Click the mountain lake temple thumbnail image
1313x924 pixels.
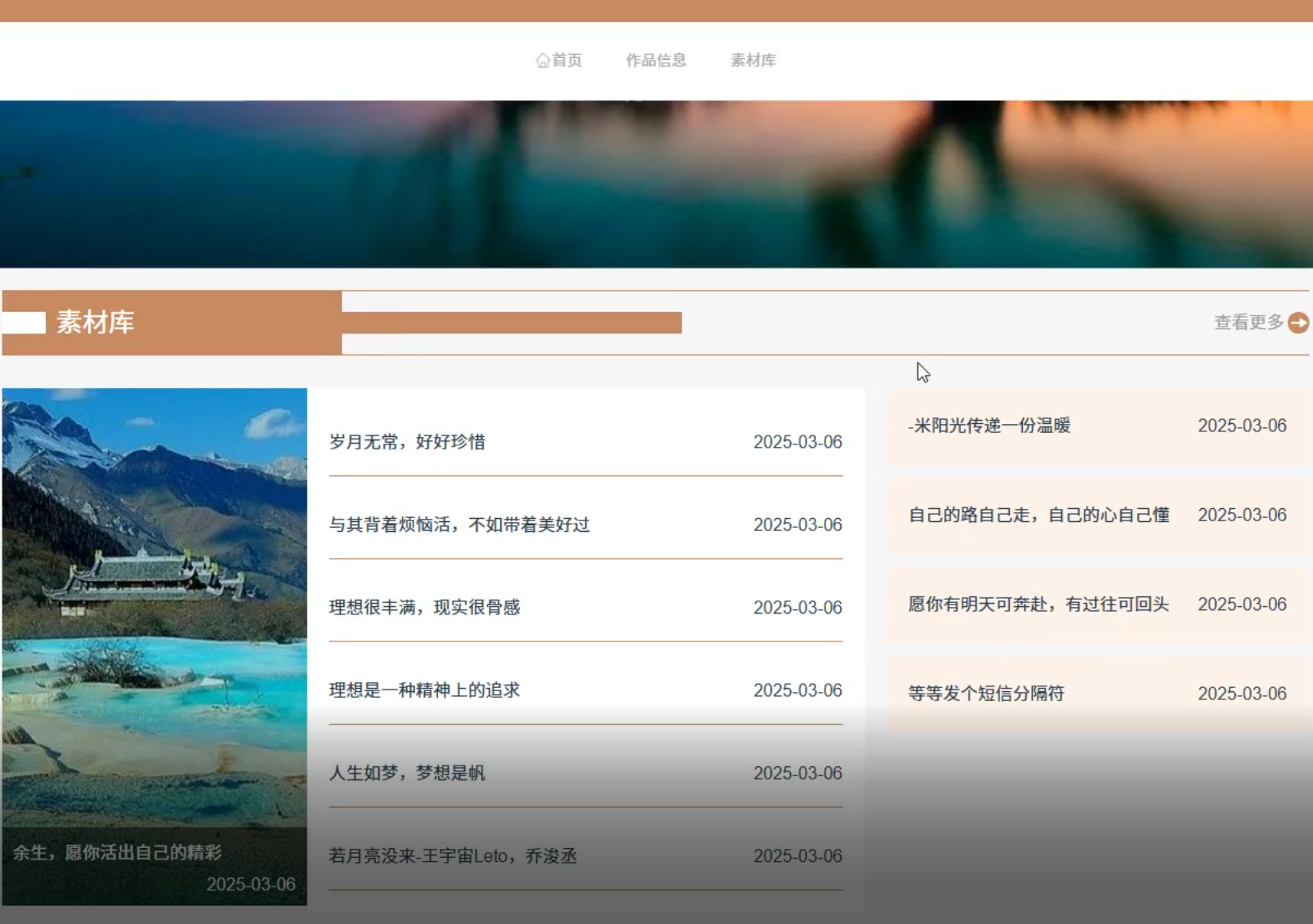(154, 605)
